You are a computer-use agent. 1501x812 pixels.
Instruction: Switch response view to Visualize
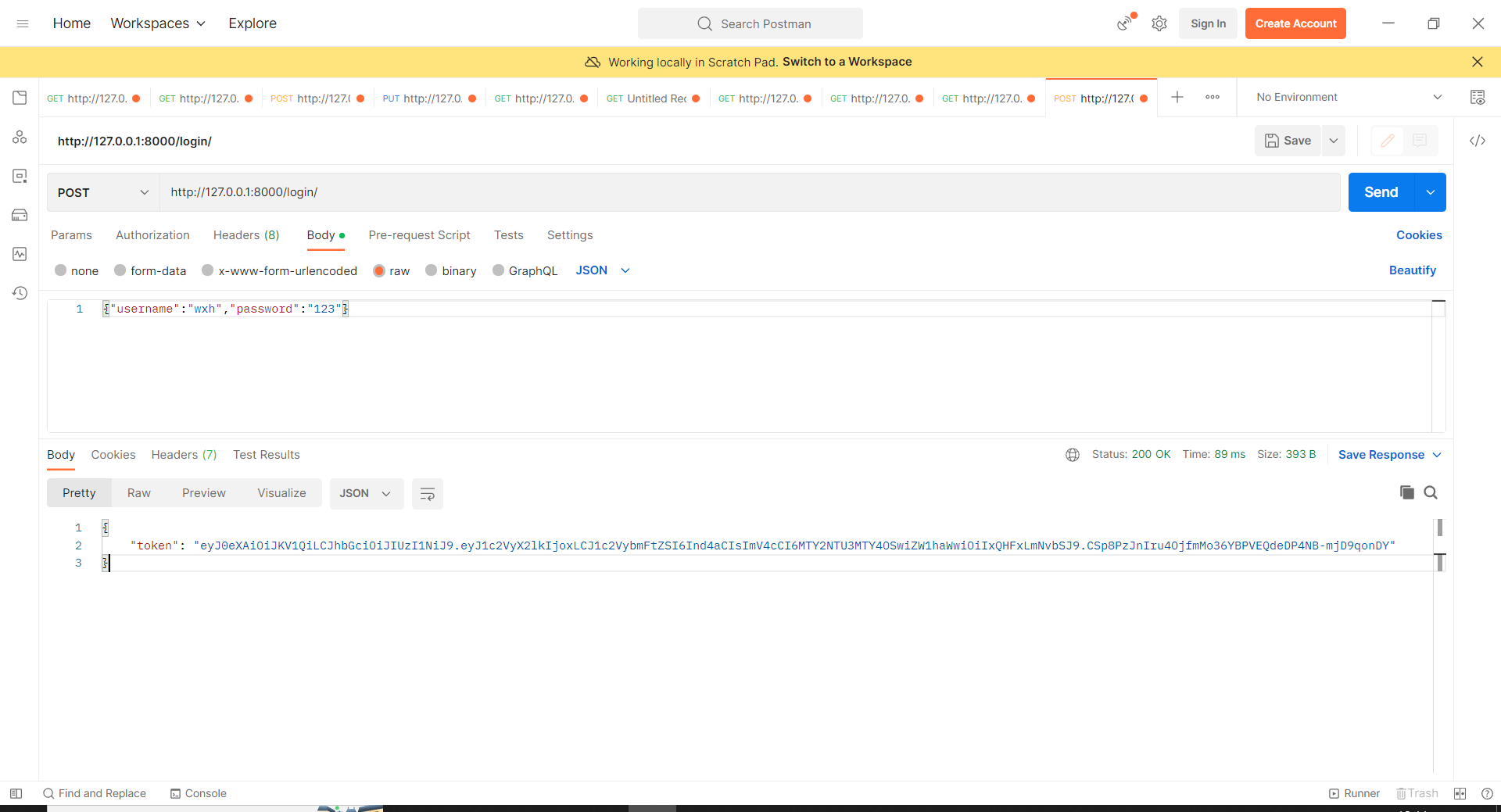[x=281, y=493]
